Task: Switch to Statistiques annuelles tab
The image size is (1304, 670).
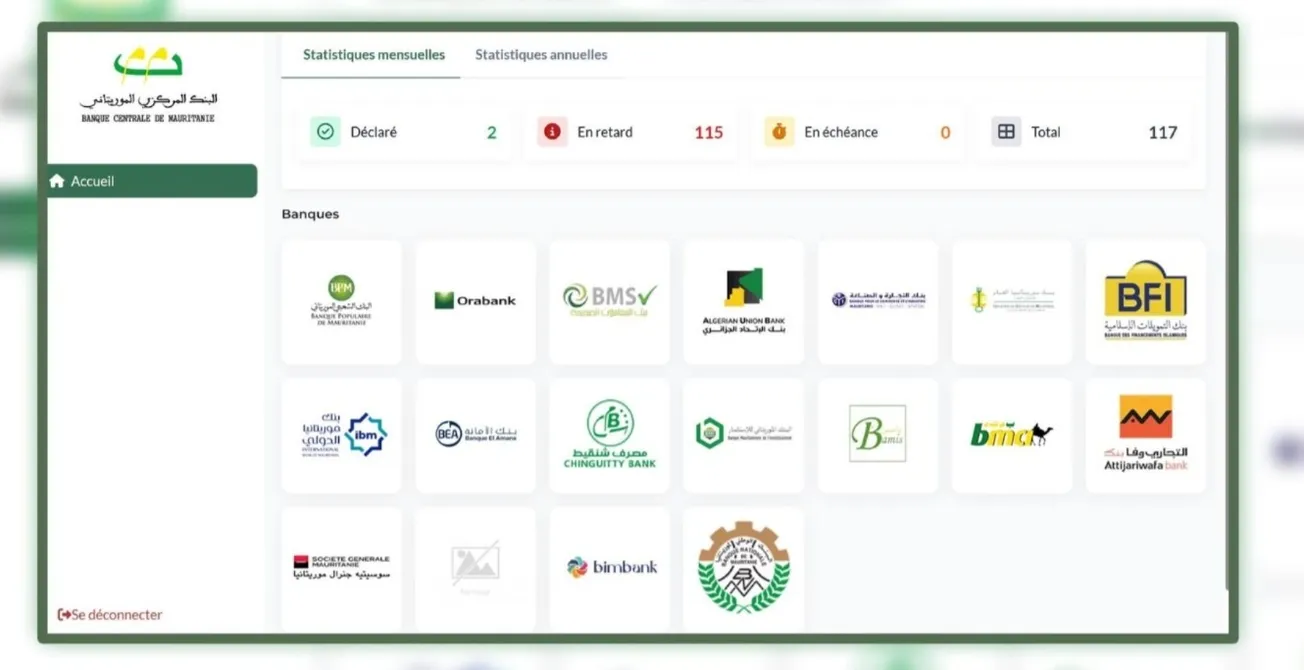Action: [541, 55]
